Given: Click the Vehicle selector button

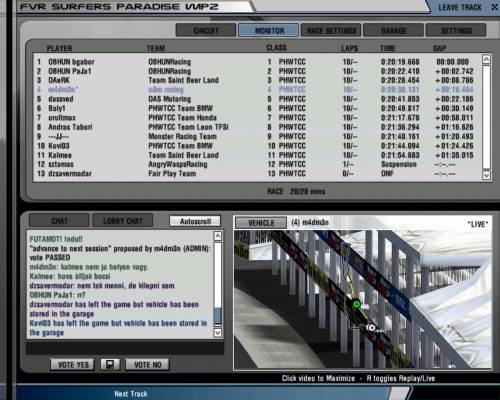Looking at the screenshot, I should tap(261, 223).
